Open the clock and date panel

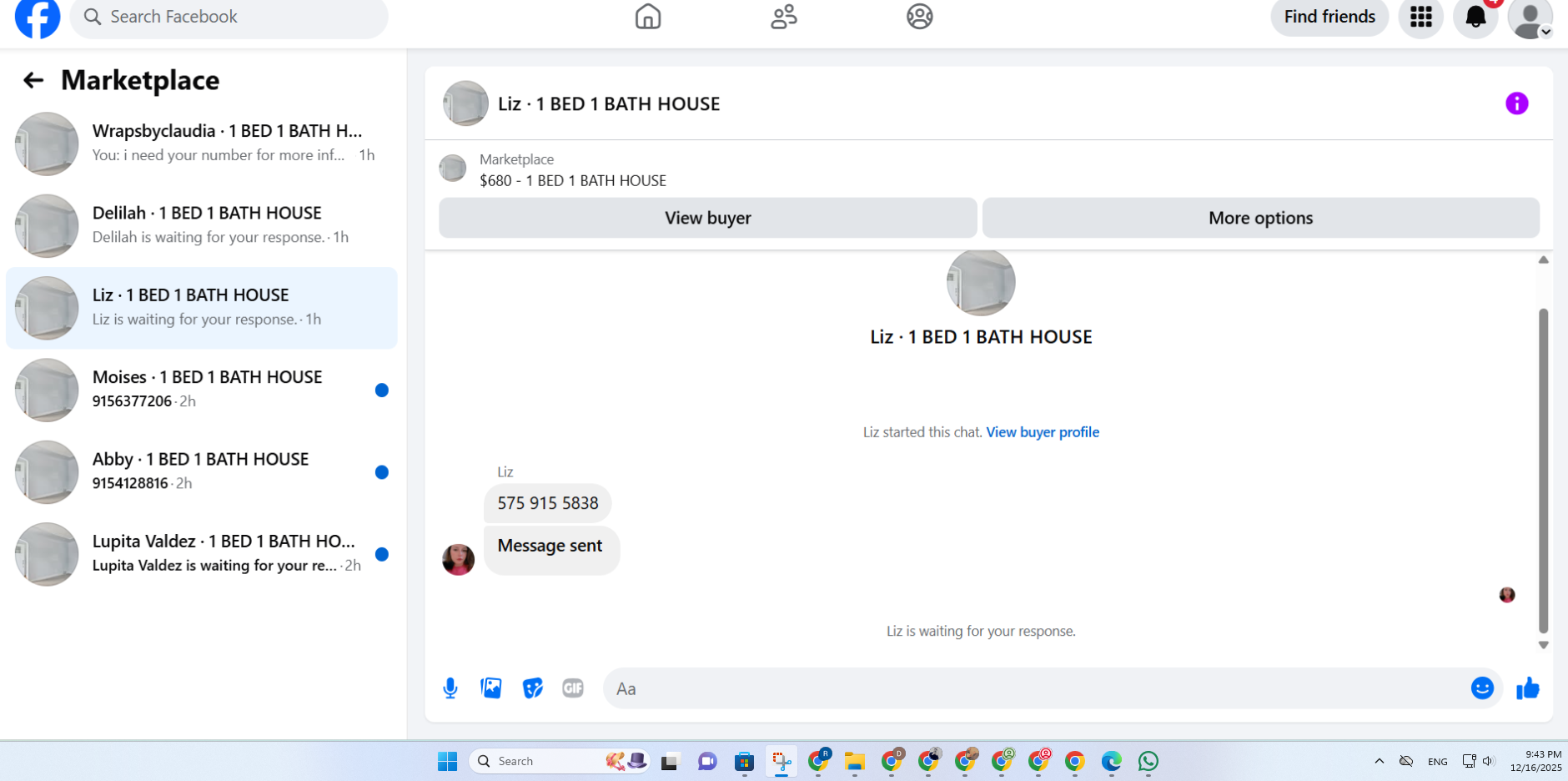tap(1535, 761)
